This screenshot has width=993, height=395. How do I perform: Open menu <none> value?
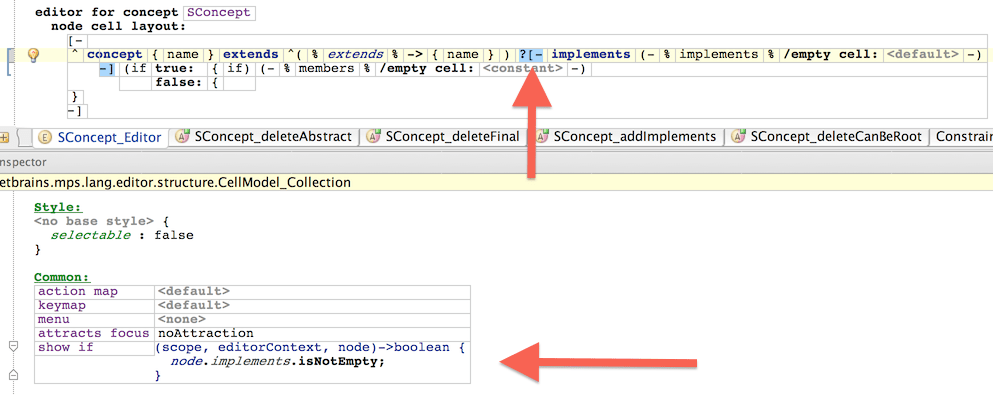181,319
